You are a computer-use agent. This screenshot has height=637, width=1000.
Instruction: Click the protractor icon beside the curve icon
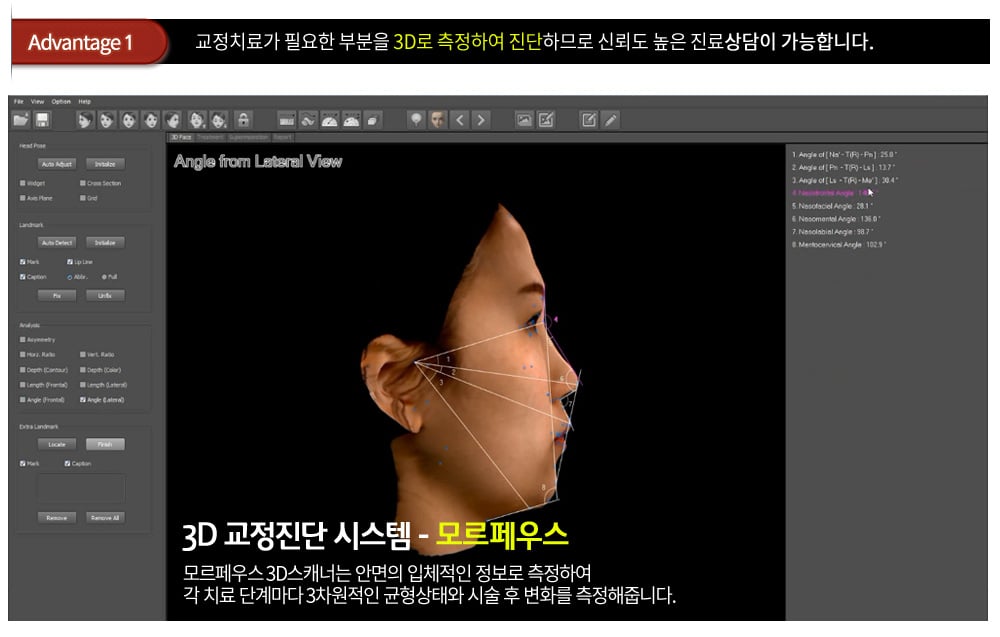[330, 120]
